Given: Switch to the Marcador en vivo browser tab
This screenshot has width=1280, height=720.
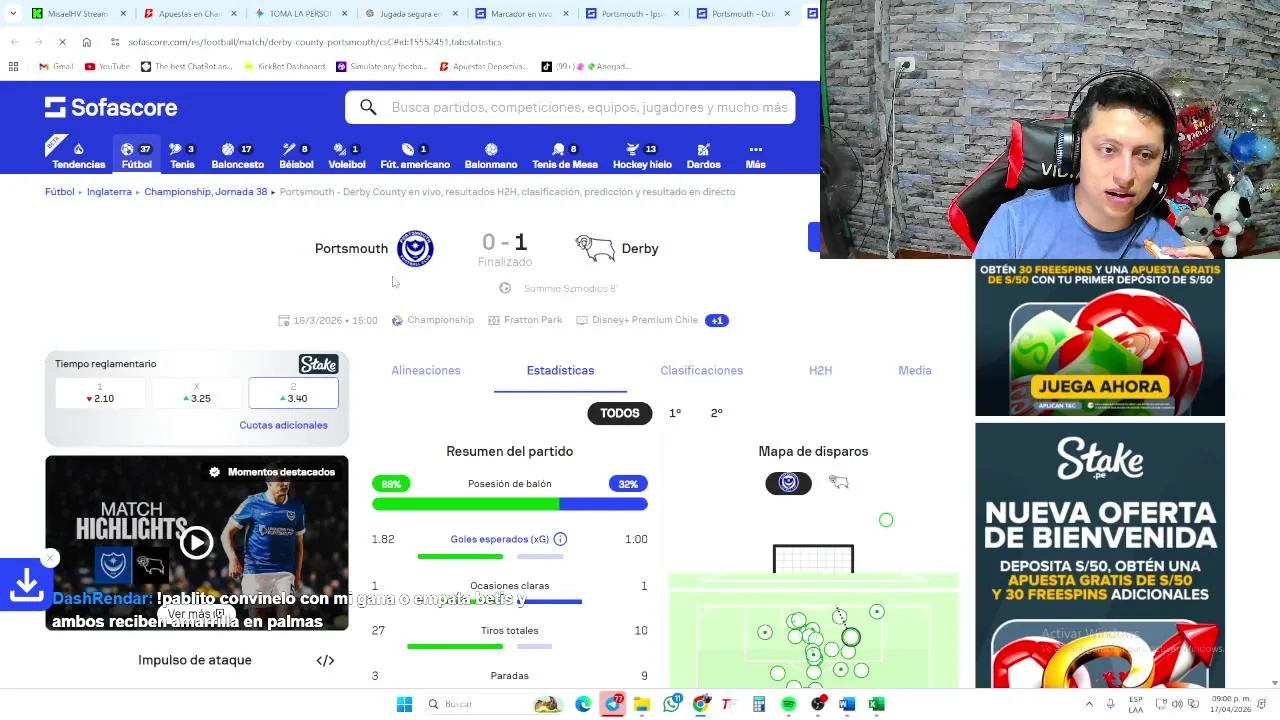Looking at the screenshot, I should pos(522,13).
